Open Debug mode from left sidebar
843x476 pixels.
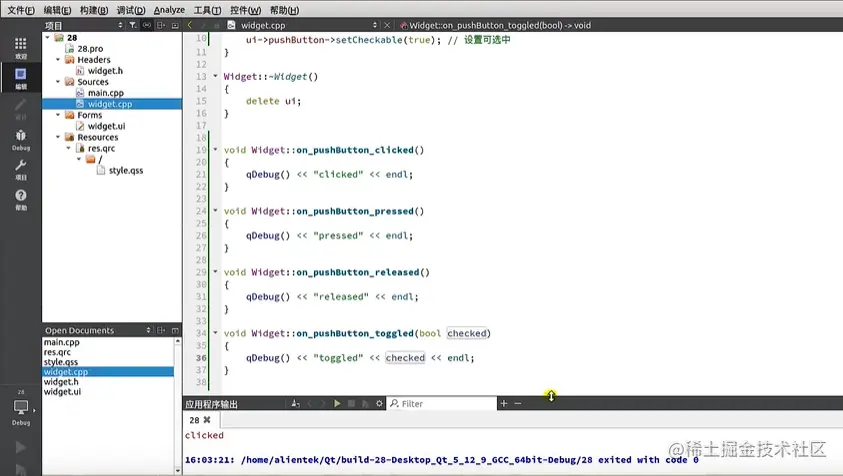20,139
